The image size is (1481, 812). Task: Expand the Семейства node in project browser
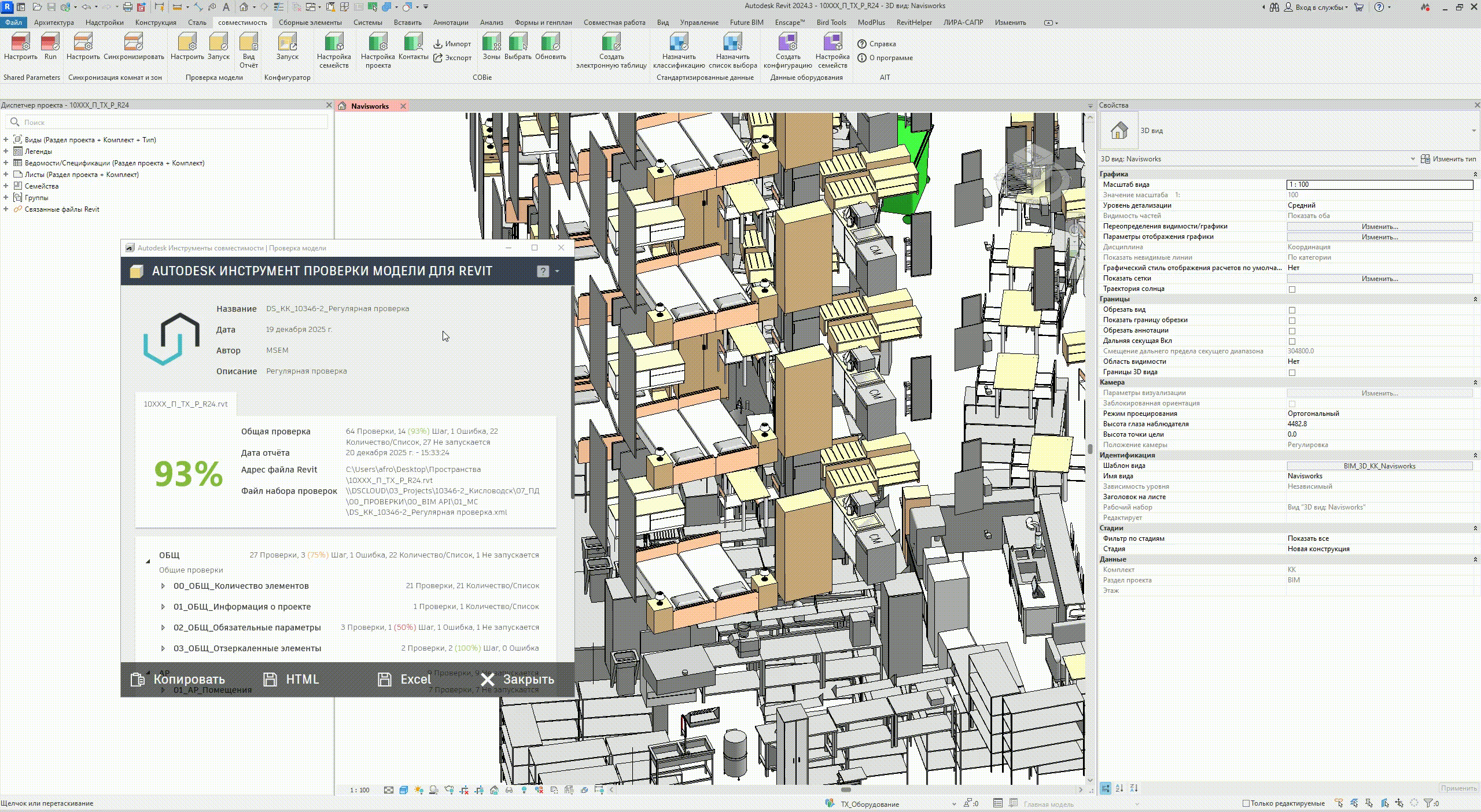click(6, 186)
